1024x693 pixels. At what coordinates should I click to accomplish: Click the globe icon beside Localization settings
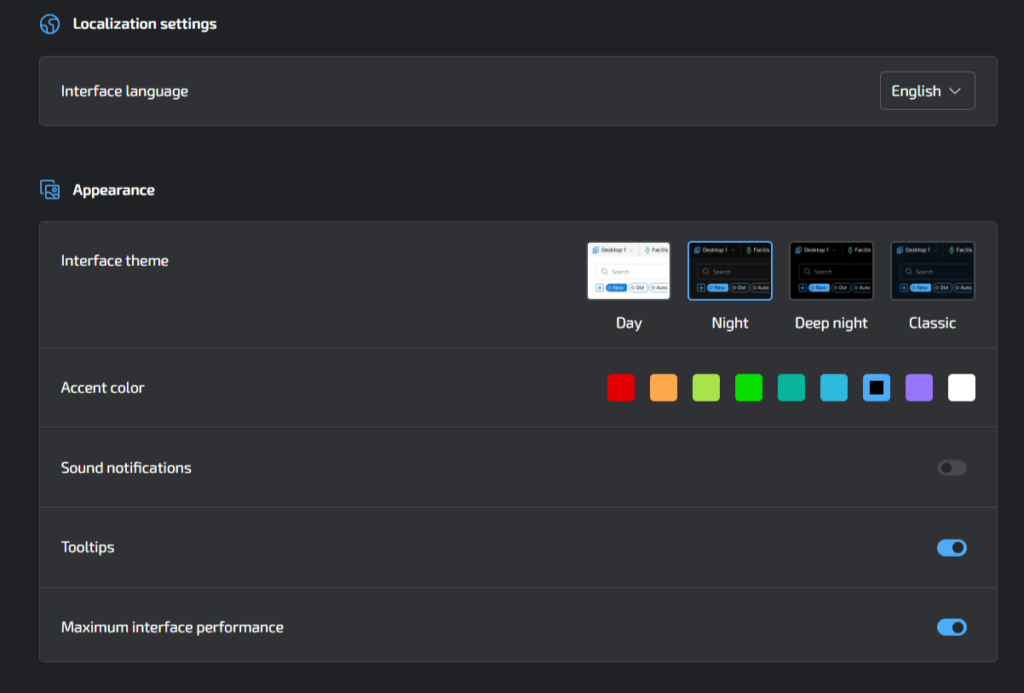[x=50, y=24]
